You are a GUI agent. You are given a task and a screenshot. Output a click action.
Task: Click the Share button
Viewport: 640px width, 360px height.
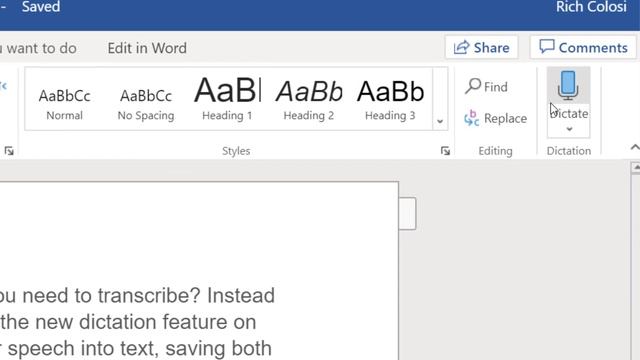482,48
